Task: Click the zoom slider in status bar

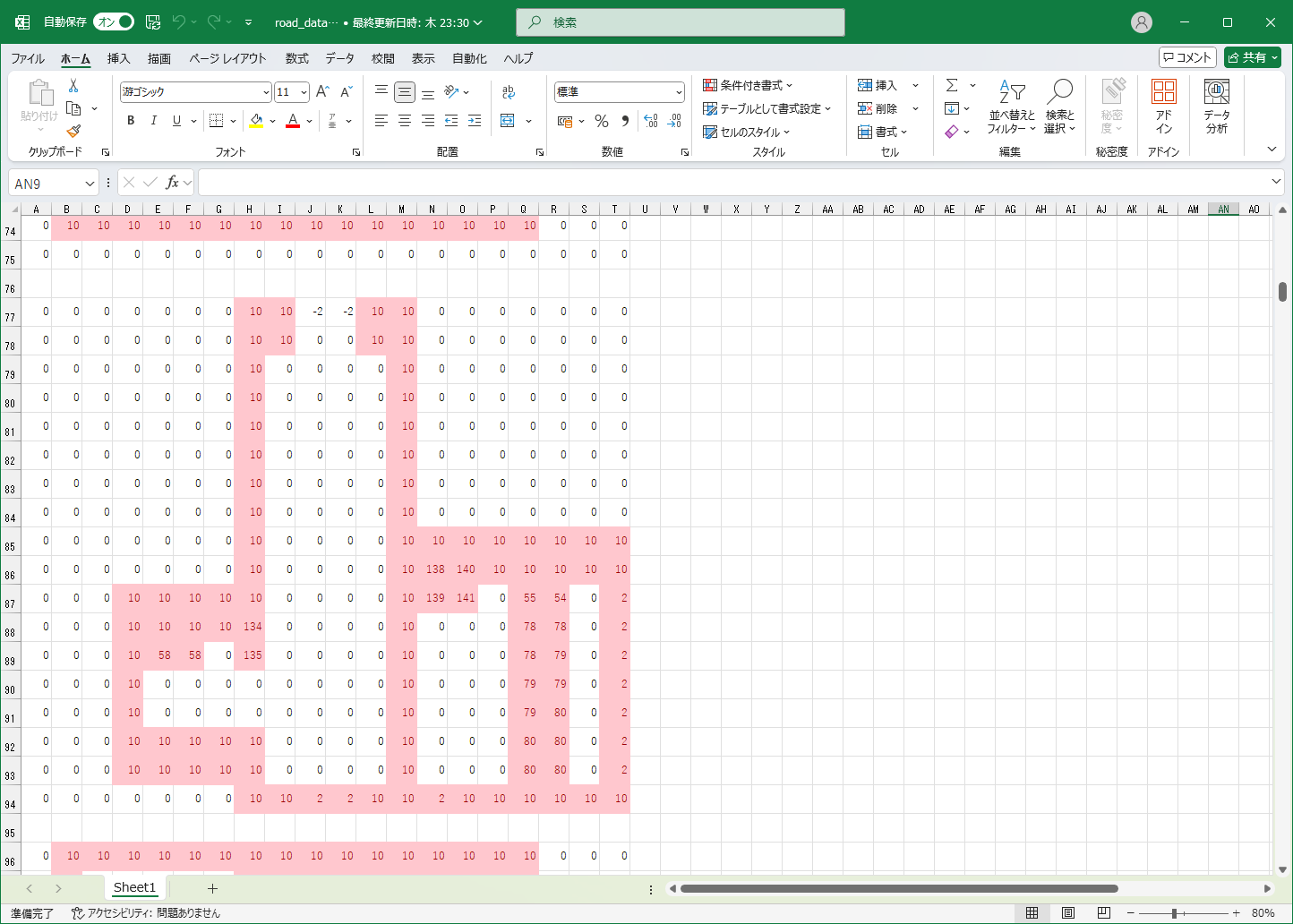Action: pos(1174,913)
